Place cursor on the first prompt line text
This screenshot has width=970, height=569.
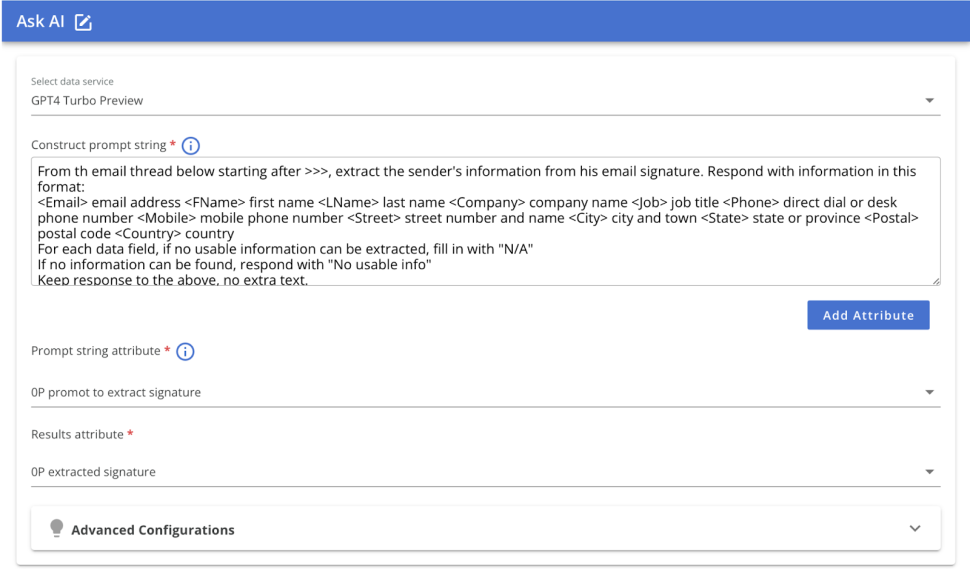(x=476, y=171)
